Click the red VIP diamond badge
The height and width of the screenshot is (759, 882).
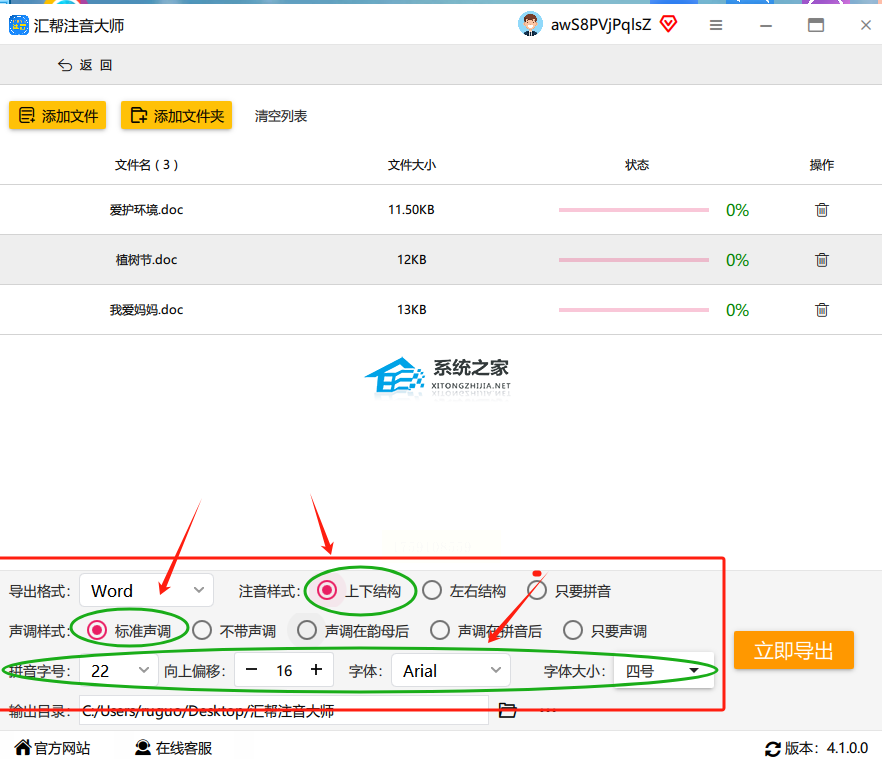tap(668, 24)
